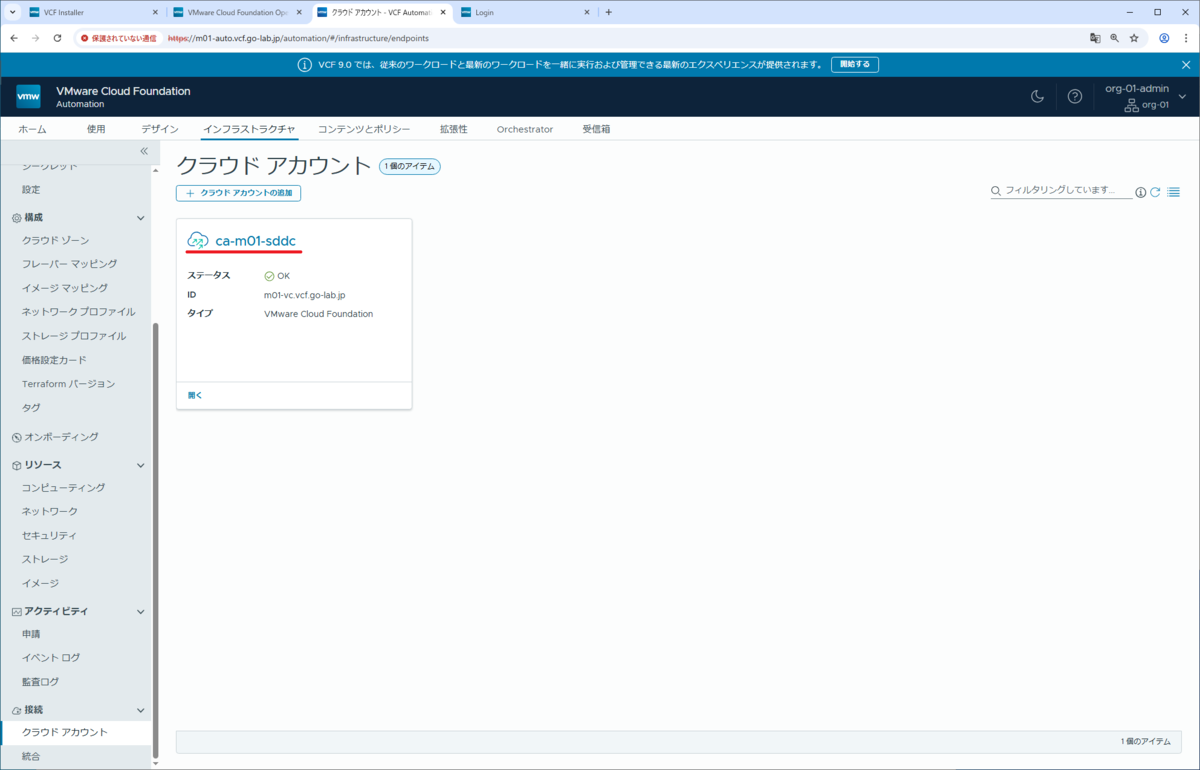Click the browser address bar URL
The image size is (1200, 770).
[298, 38]
